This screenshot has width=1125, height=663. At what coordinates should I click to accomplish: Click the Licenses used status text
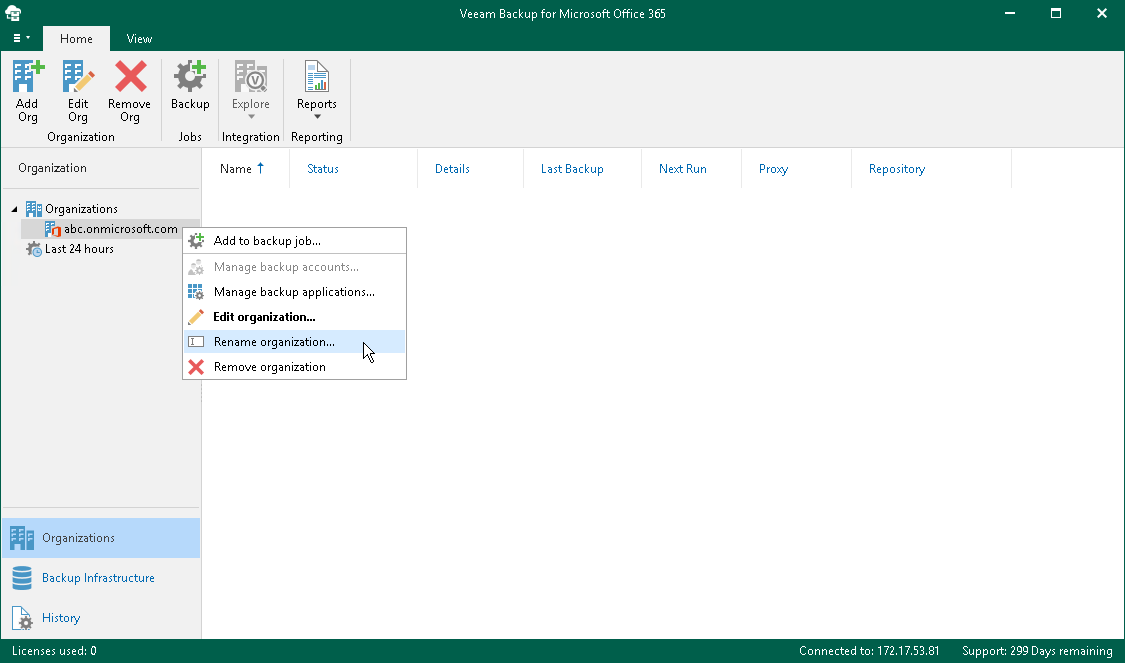[x=54, y=652]
